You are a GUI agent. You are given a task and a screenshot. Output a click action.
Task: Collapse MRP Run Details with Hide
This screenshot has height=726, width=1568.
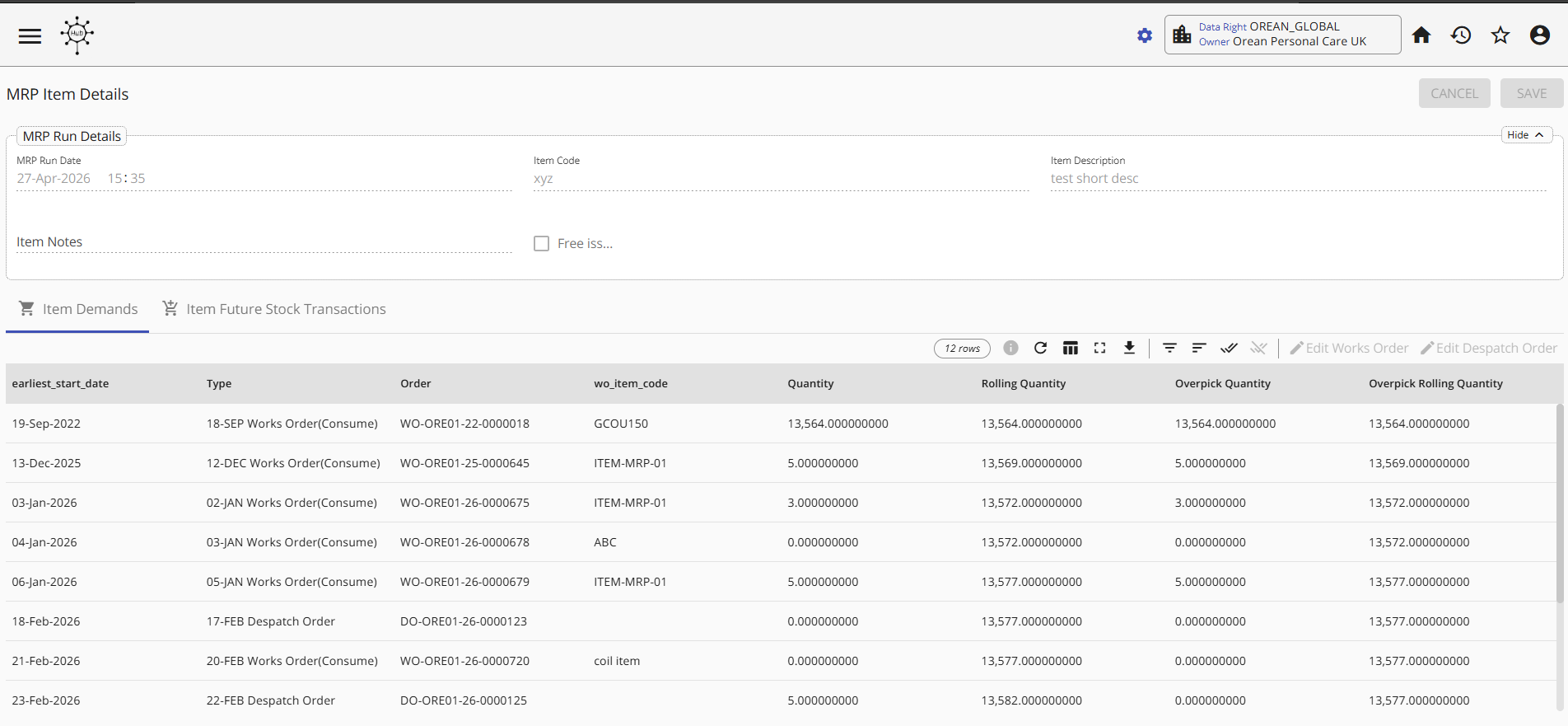click(x=1527, y=135)
